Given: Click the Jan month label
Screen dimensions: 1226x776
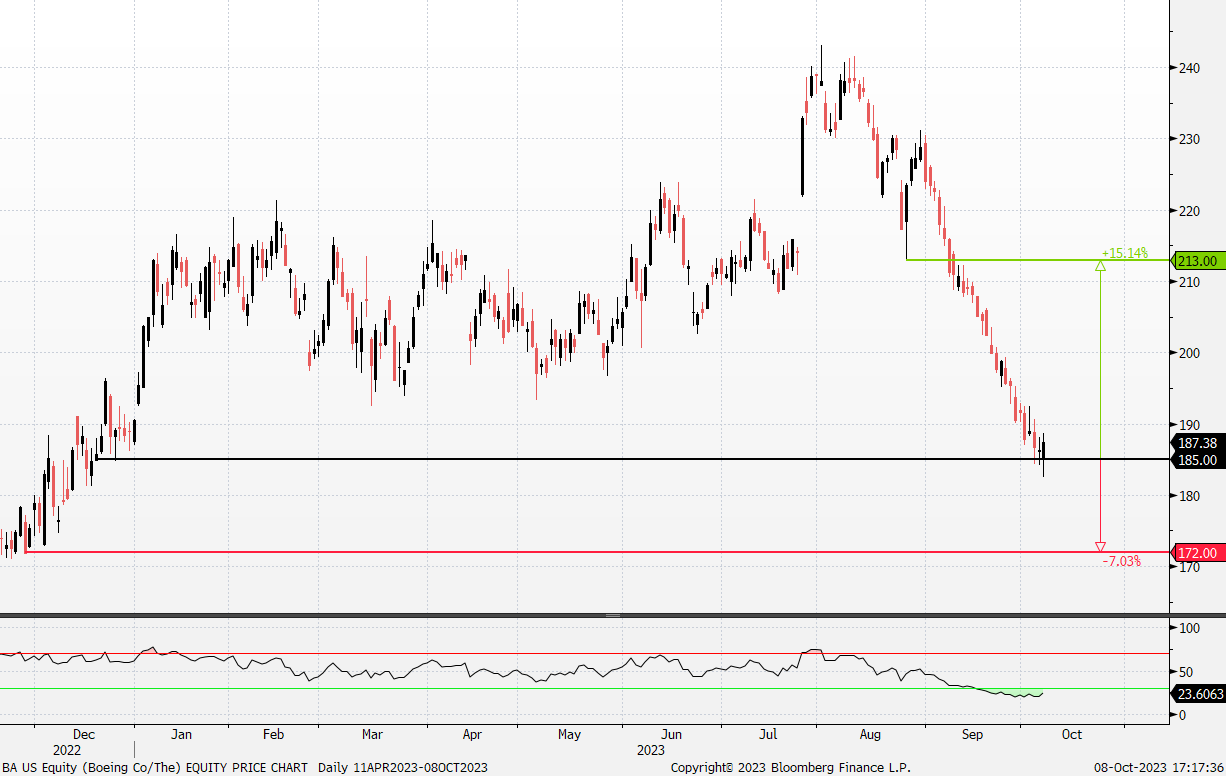Looking at the screenshot, I should coord(181,735).
